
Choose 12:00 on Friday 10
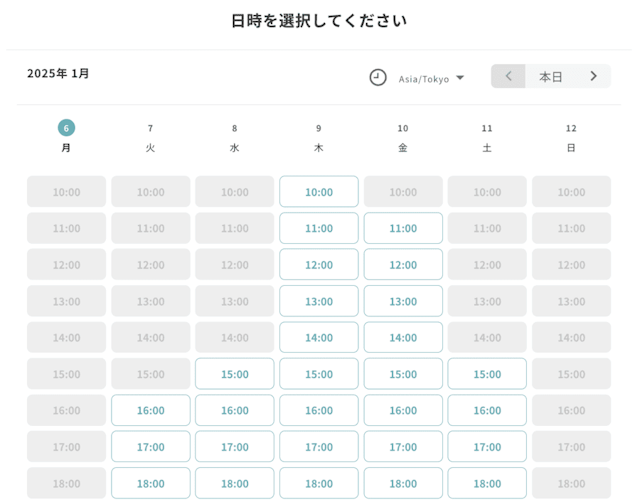coord(403,264)
